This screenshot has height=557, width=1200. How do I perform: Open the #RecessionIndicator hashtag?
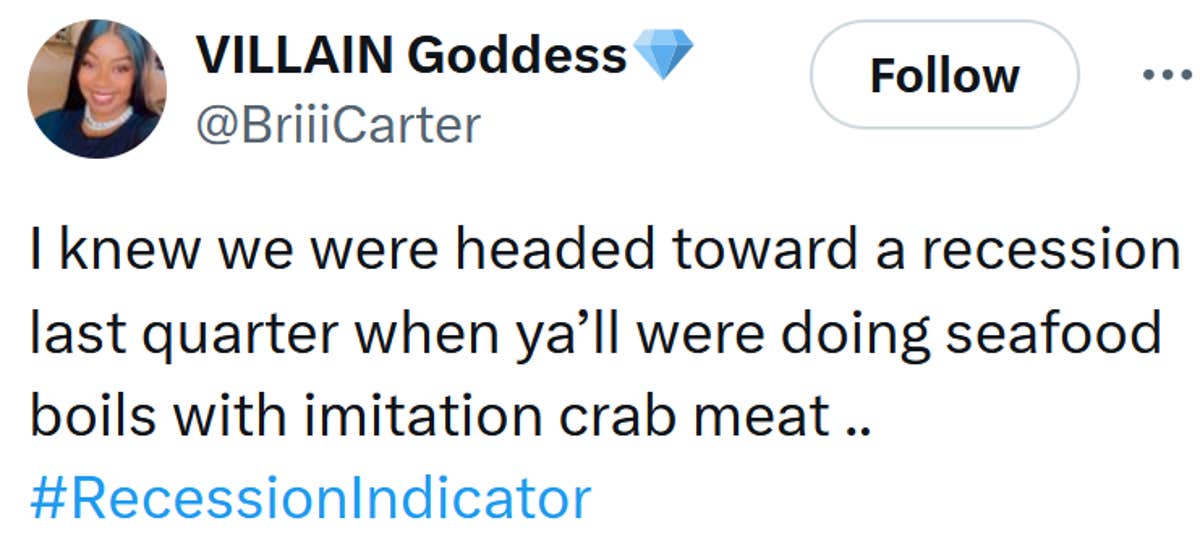coord(310,497)
